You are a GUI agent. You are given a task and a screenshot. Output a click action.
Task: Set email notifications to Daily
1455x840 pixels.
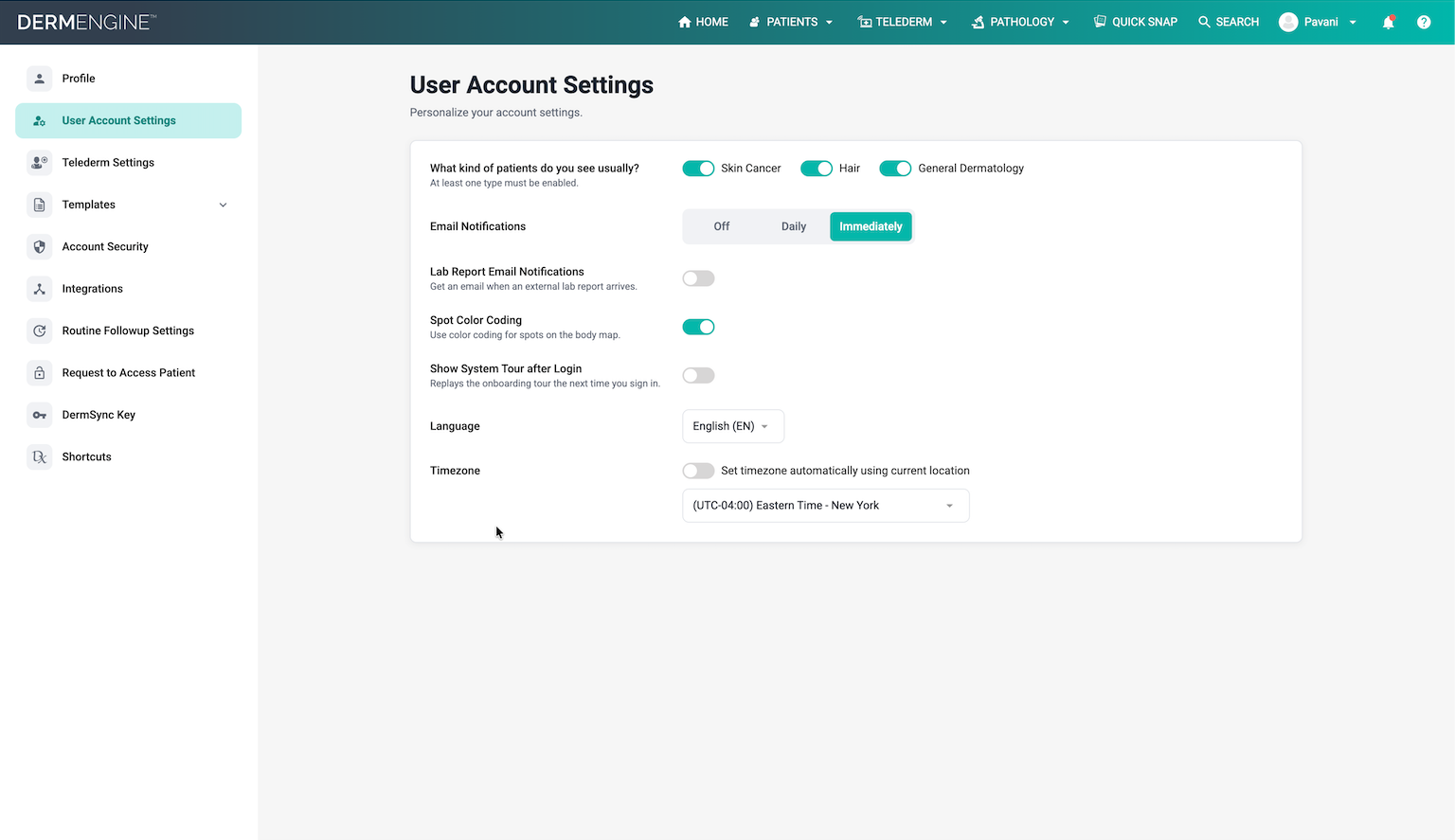point(794,226)
